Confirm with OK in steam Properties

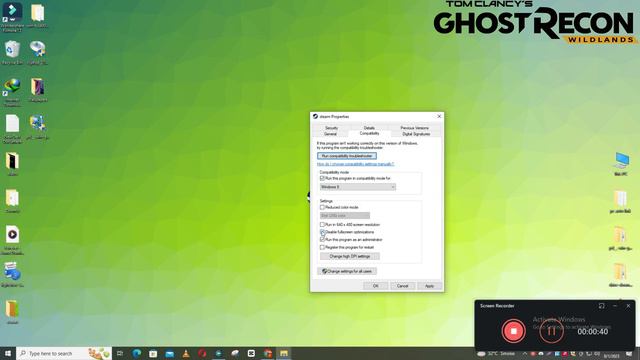[376, 286]
